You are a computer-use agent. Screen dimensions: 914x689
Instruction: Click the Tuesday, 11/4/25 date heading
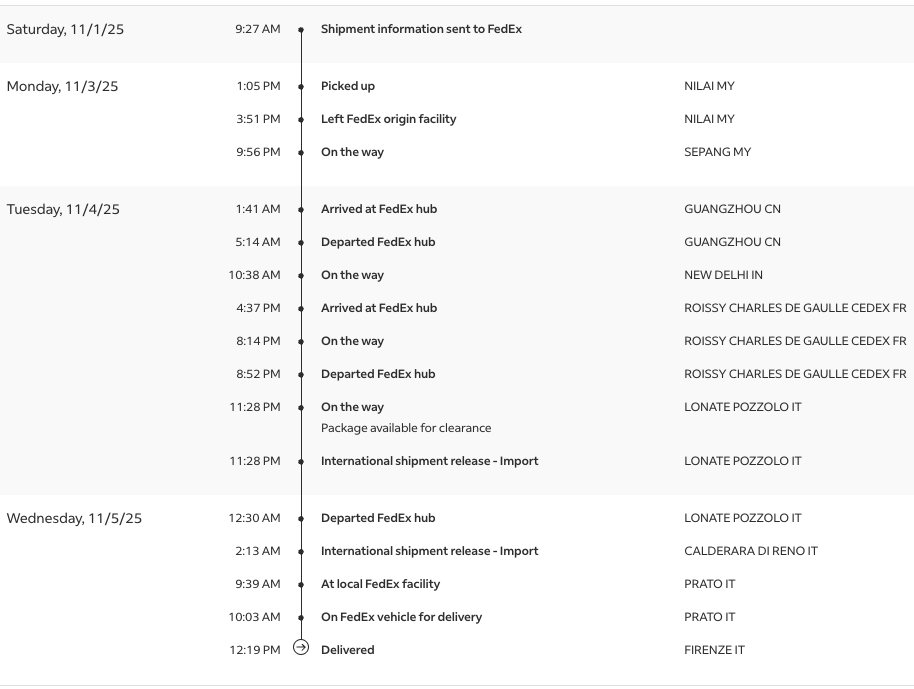[x=63, y=209]
